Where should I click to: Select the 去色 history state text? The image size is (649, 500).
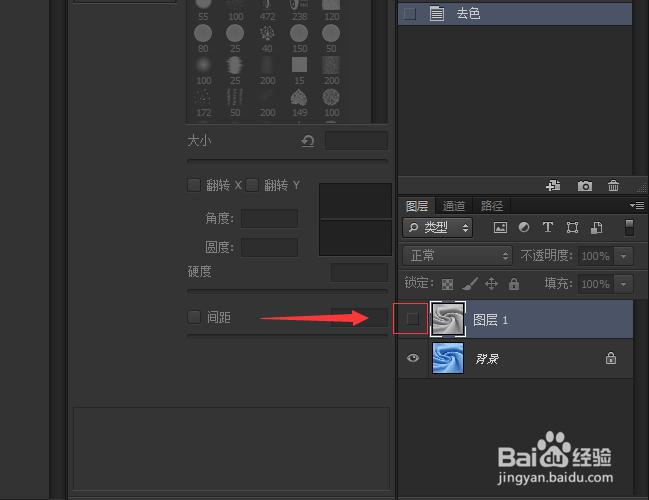point(469,14)
